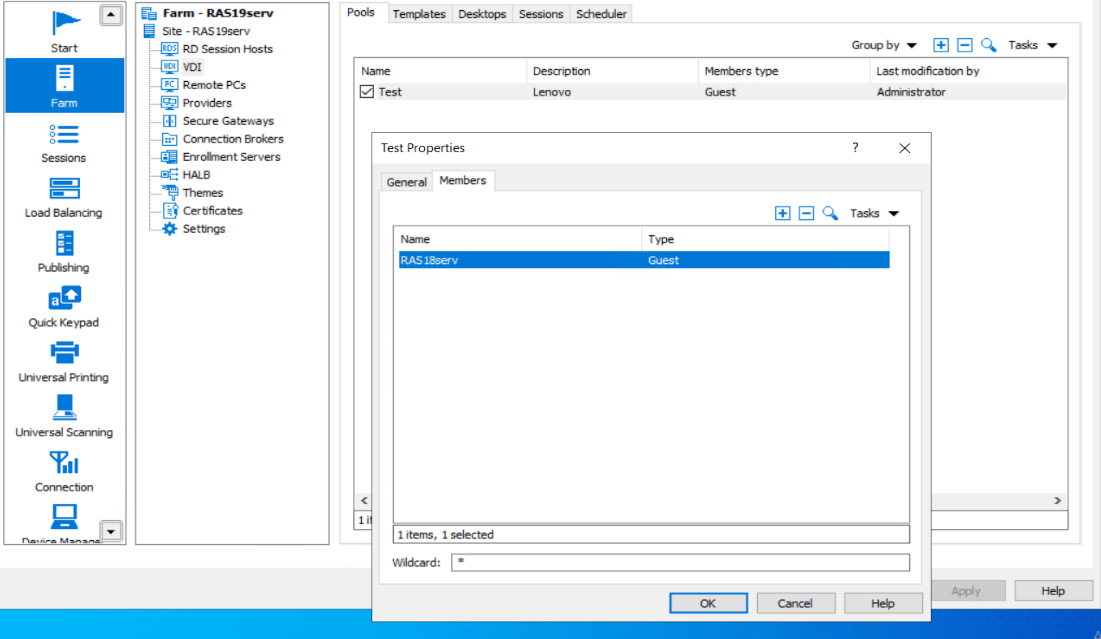Open the Publishing category

tap(64, 252)
